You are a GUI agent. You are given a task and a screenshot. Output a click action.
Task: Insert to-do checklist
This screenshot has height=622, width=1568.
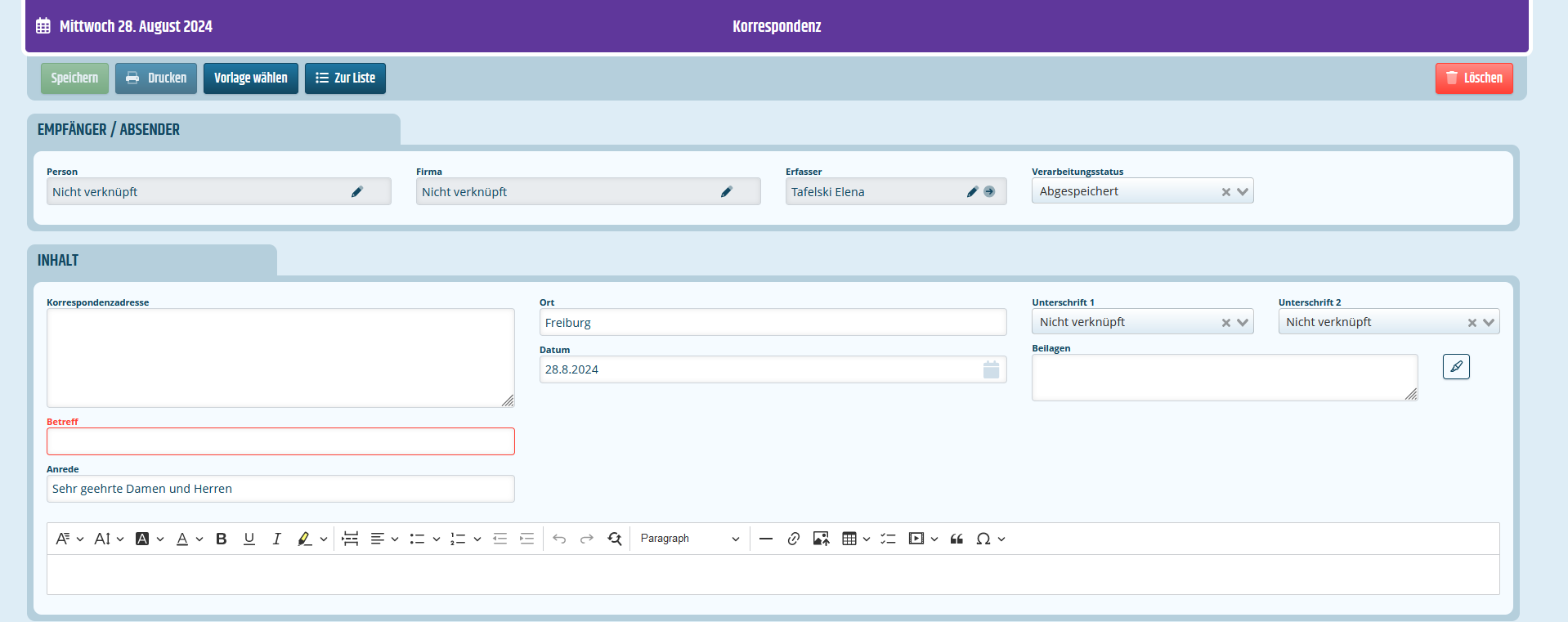(889, 539)
